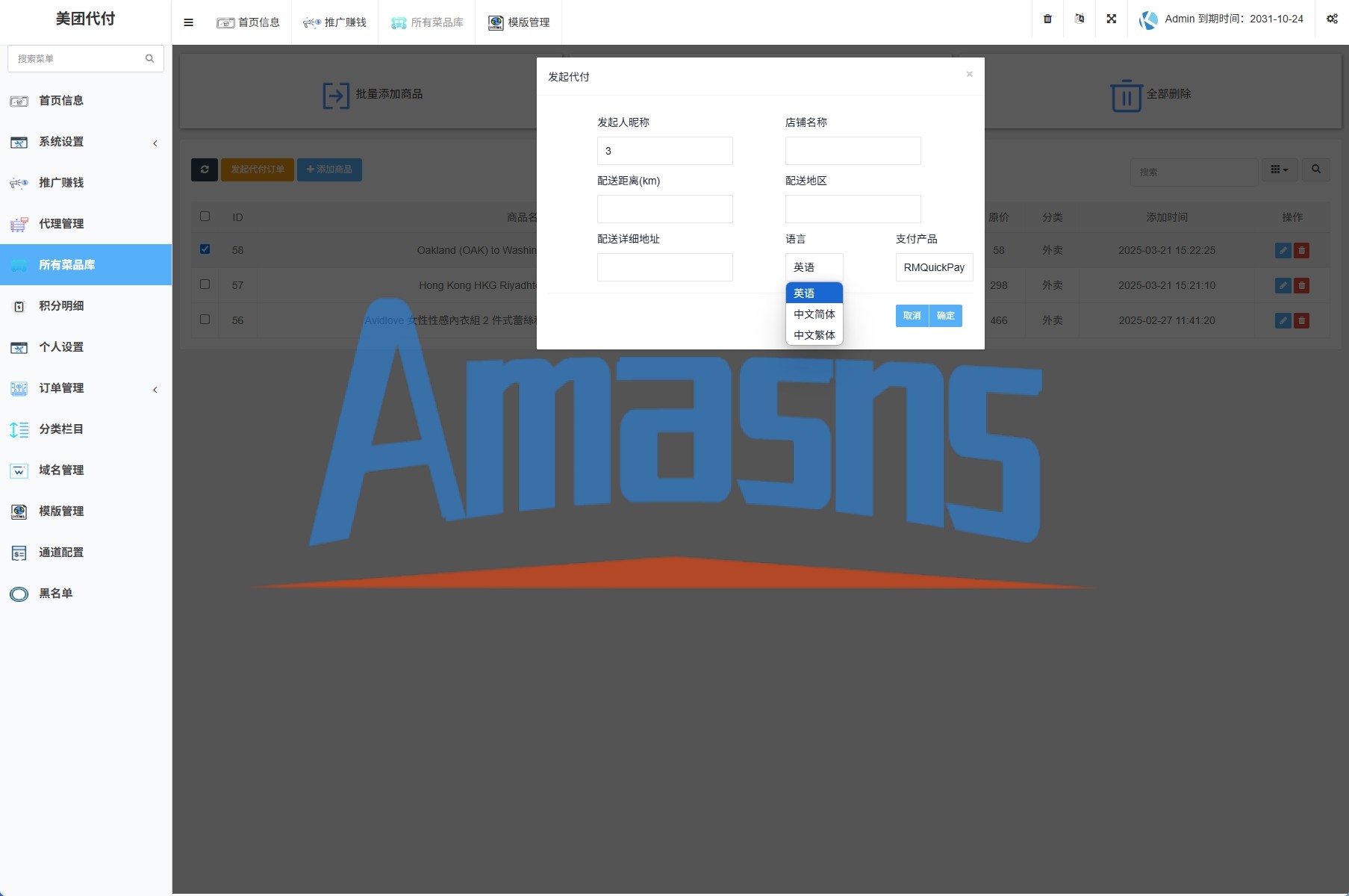Open 个人设置 in the sidebar
Viewport: 1349px width, 896px height.
(x=86, y=347)
